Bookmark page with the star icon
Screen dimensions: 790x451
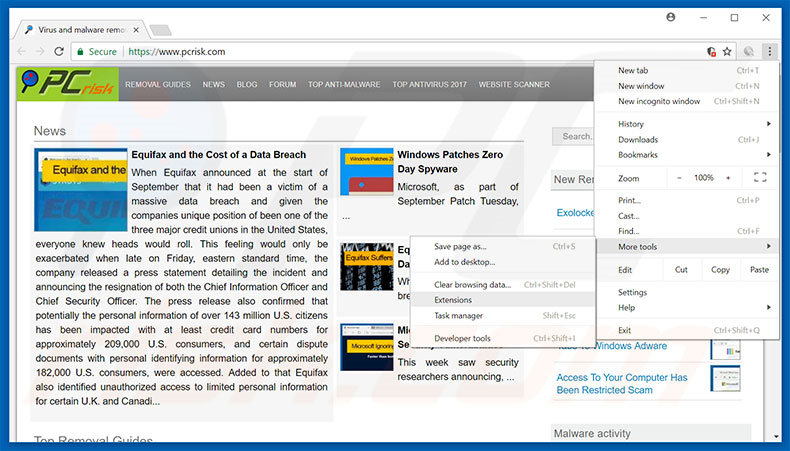pos(727,51)
